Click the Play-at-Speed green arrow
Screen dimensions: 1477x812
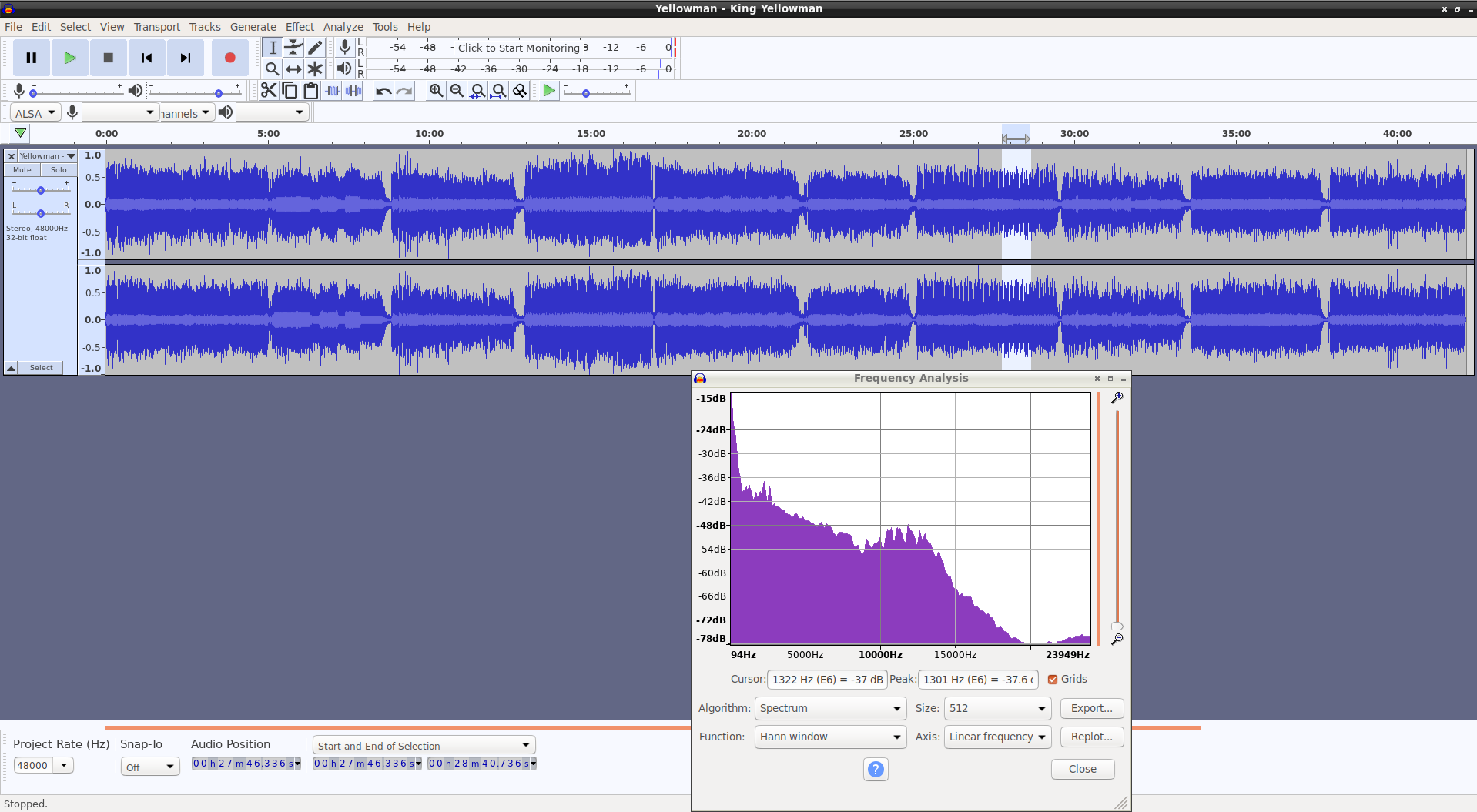click(549, 91)
